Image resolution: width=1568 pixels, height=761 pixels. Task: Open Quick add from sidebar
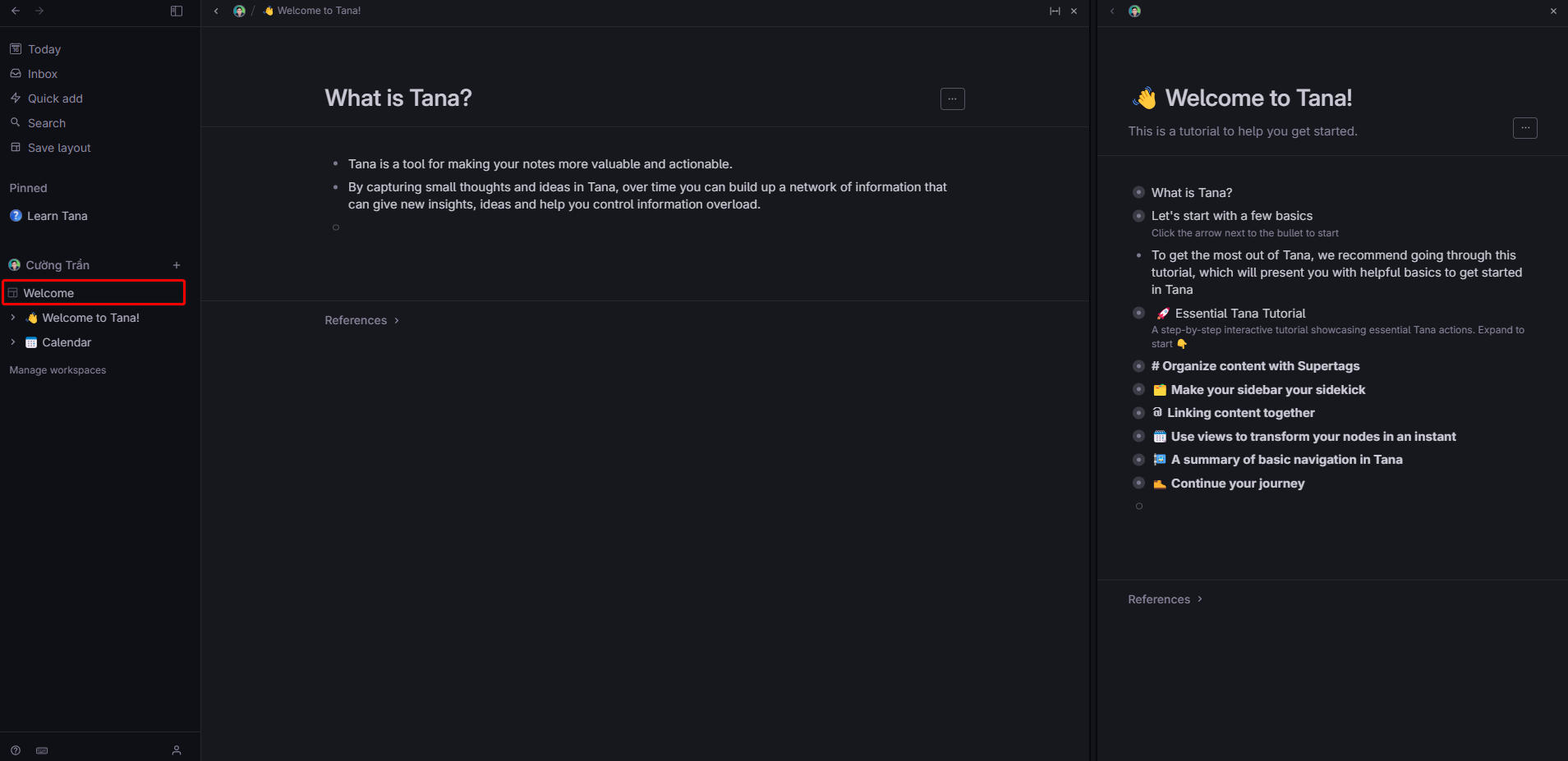click(55, 99)
